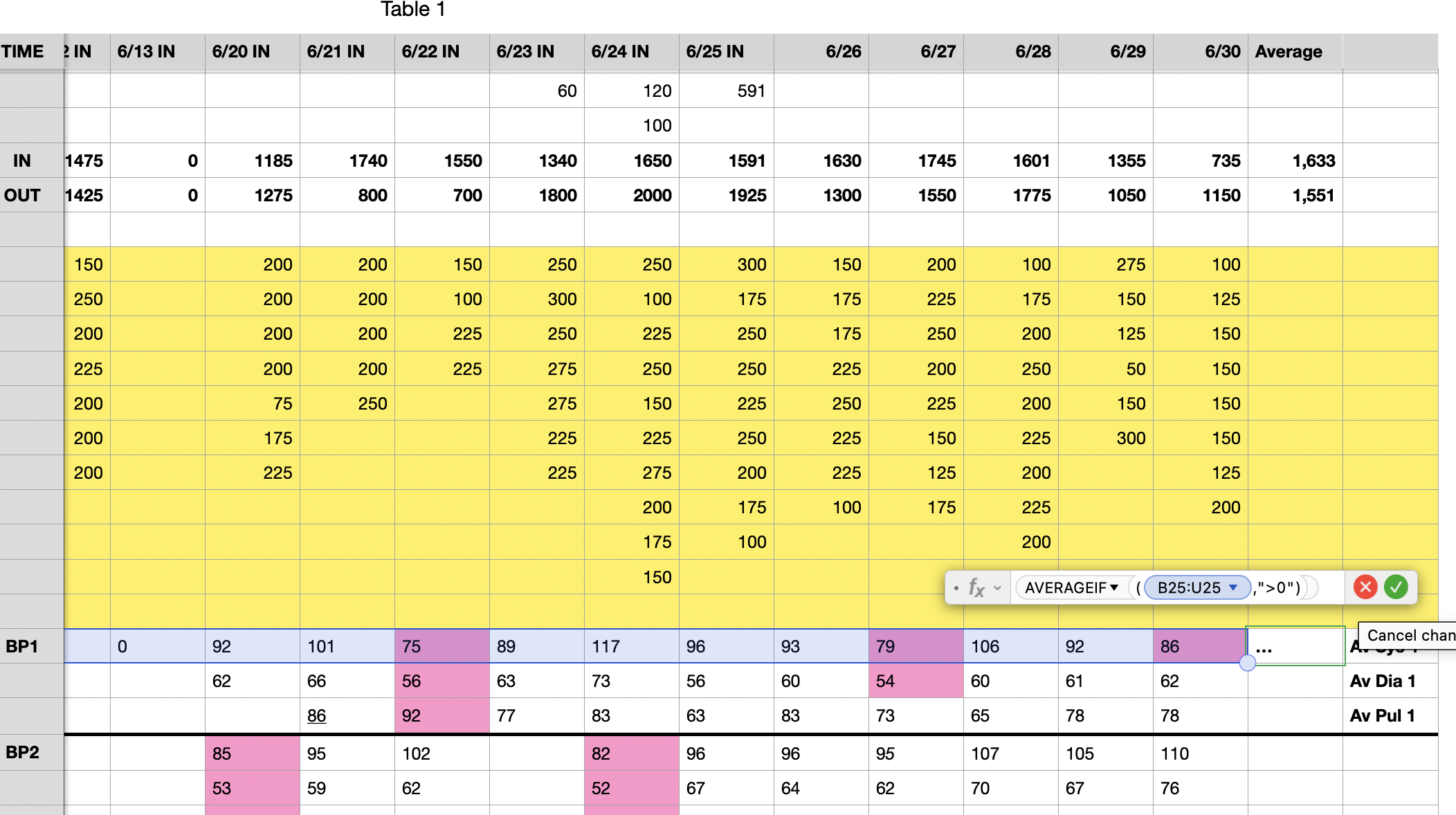Grab formula editor drag dot handle
This screenshot has width=1456, height=815.
[956, 588]
